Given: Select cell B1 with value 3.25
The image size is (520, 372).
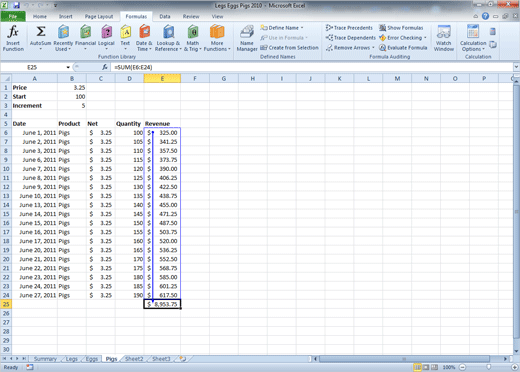Looking at the screenshot, I should pos(72,87).
